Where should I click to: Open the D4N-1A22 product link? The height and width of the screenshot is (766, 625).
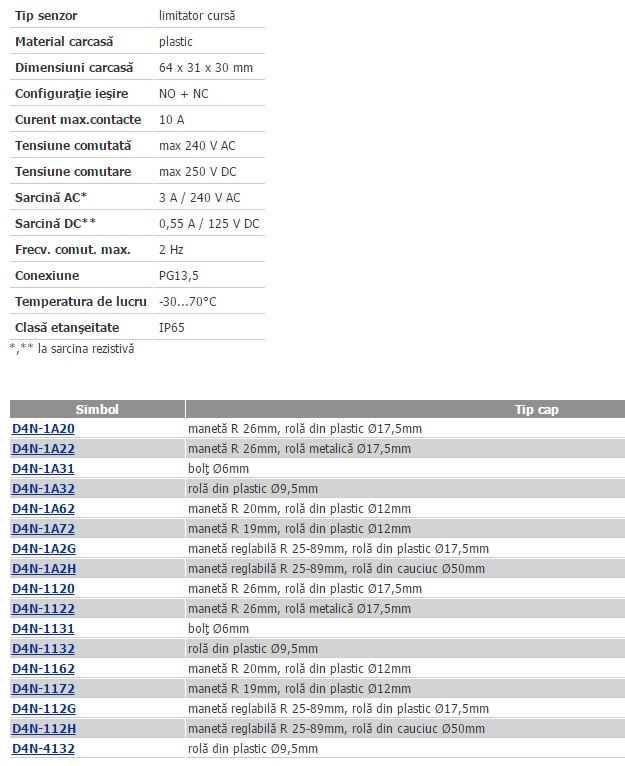click(43, 449)
